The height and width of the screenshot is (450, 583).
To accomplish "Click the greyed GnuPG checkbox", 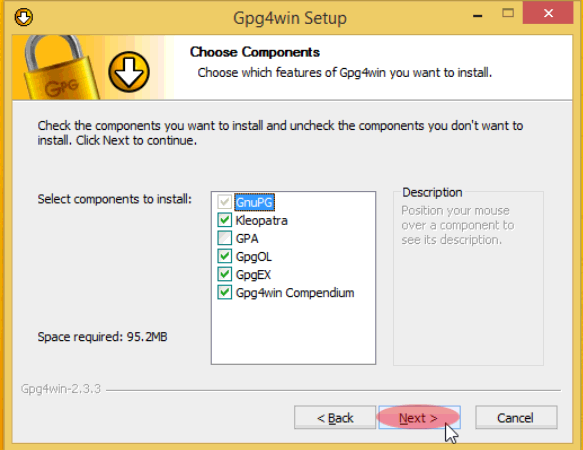I will tap(225, 202).
